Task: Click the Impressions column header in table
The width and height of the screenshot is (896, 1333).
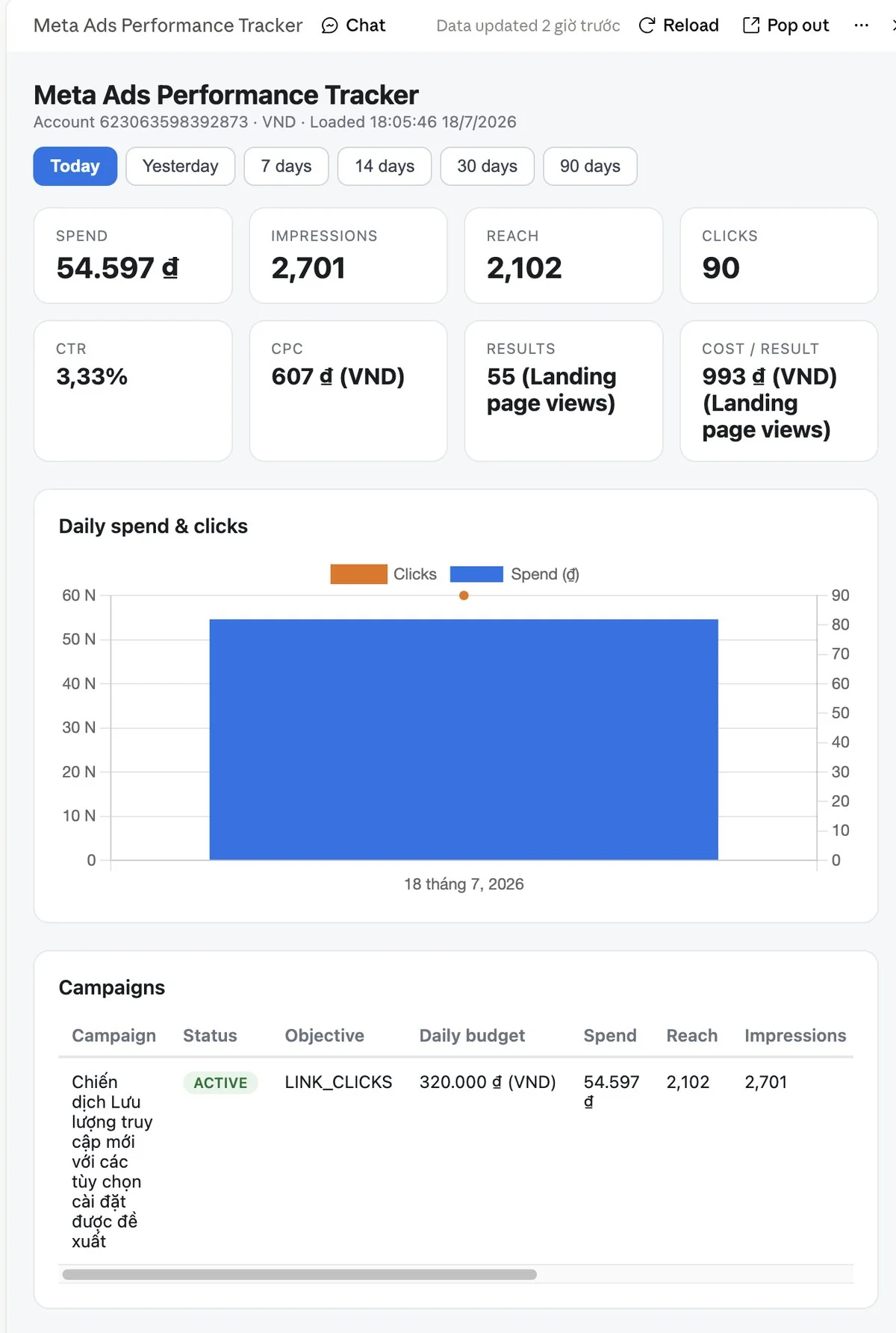Action: tap(795, 1035)
